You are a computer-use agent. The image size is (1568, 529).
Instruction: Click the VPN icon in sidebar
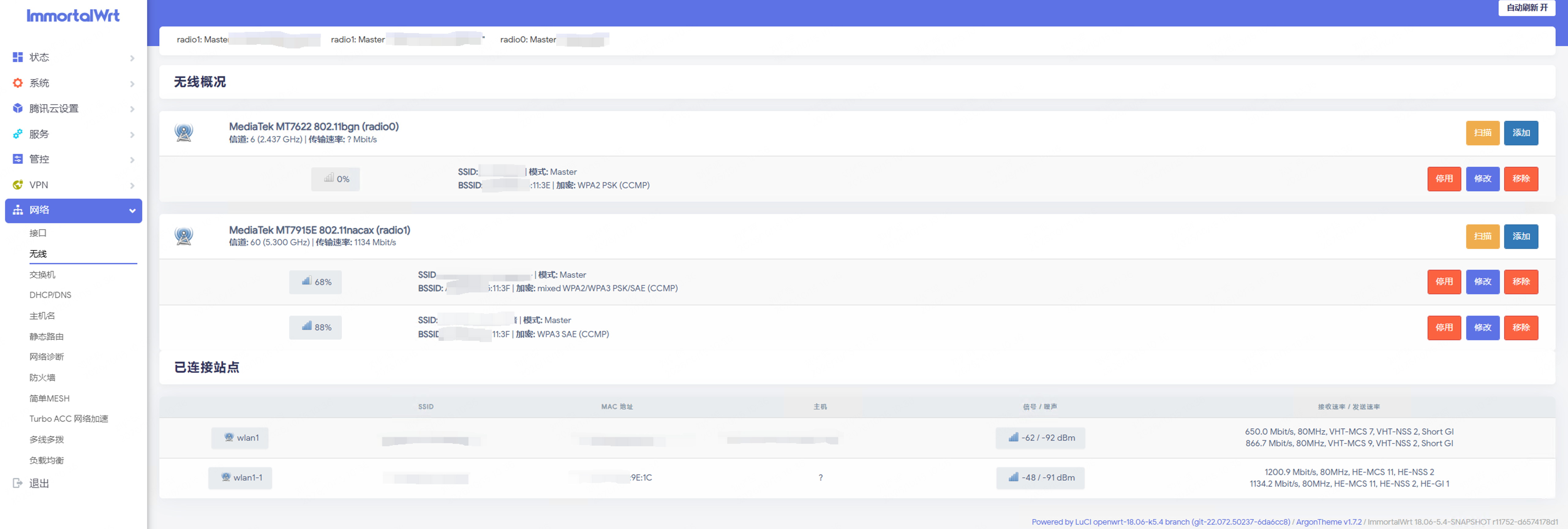tap(18, 185)
